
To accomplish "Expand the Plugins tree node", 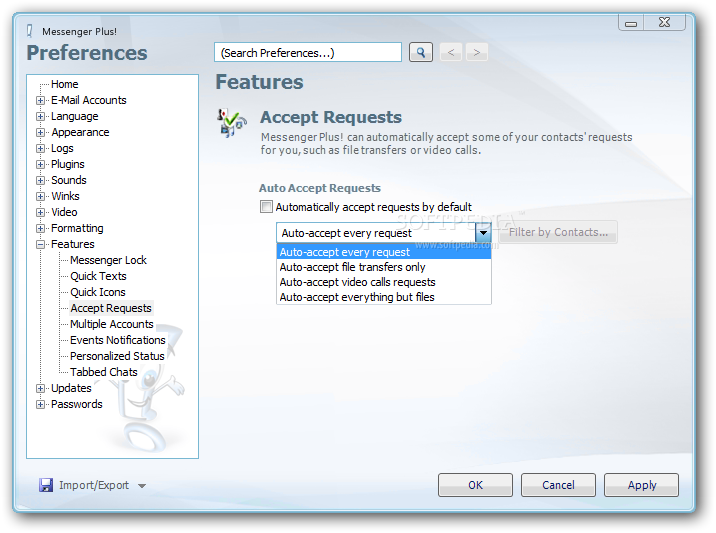I will coord(40,164).
